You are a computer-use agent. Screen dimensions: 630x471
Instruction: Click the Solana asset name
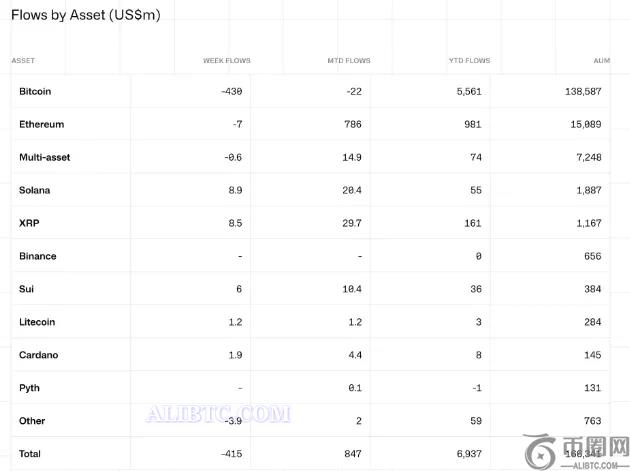coord(34,190)
